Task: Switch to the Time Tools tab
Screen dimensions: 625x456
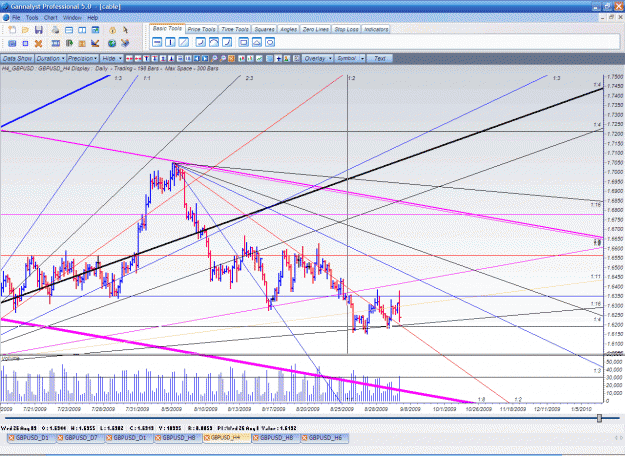Action: 235,29
